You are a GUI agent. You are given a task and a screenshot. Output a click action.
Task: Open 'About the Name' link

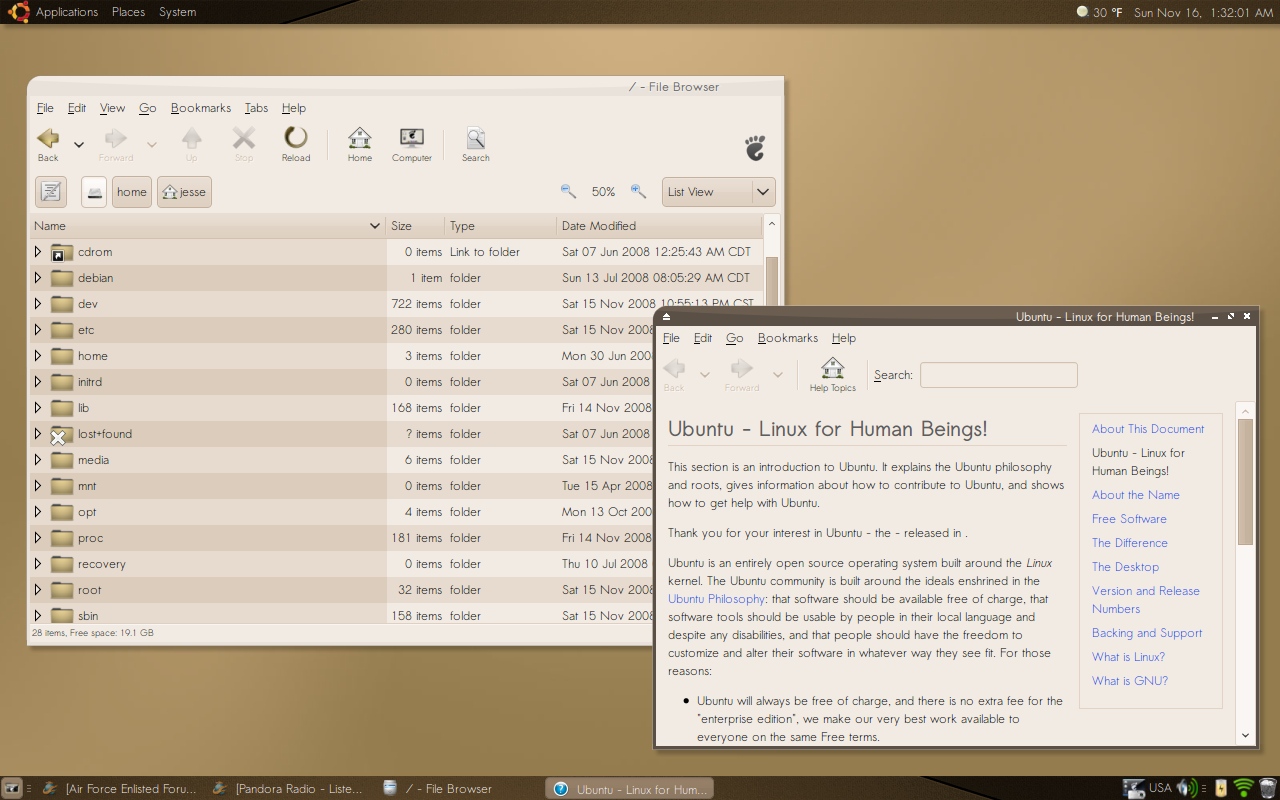1136,495
